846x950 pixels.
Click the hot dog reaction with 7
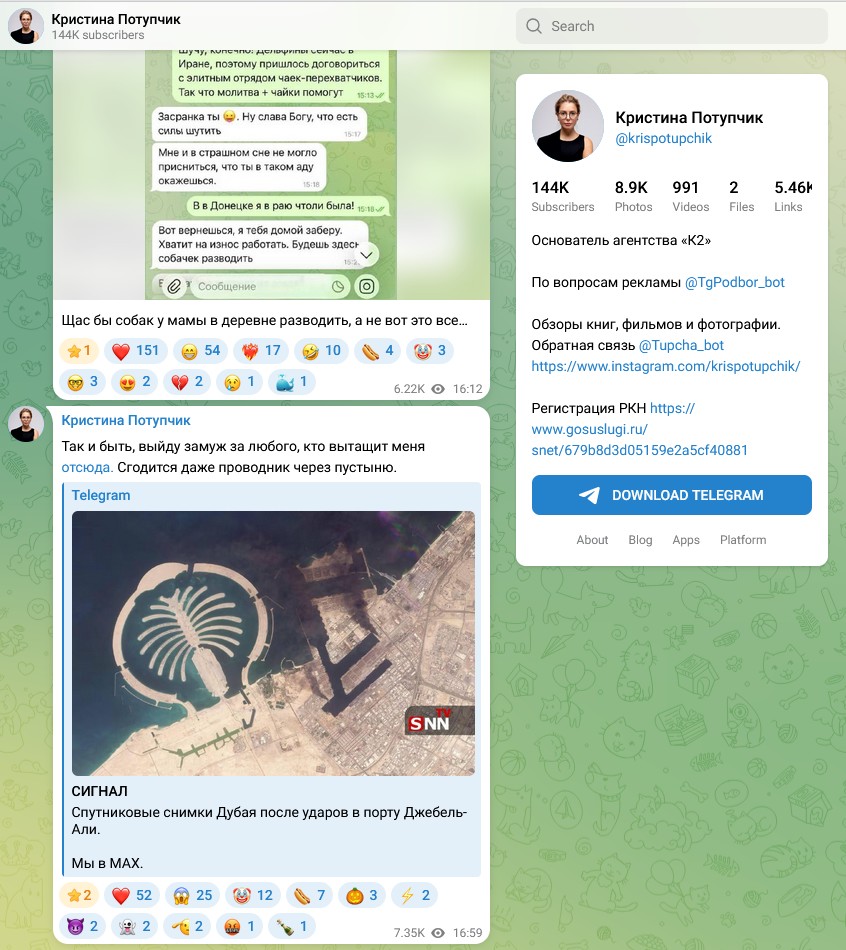pos(309,895)
